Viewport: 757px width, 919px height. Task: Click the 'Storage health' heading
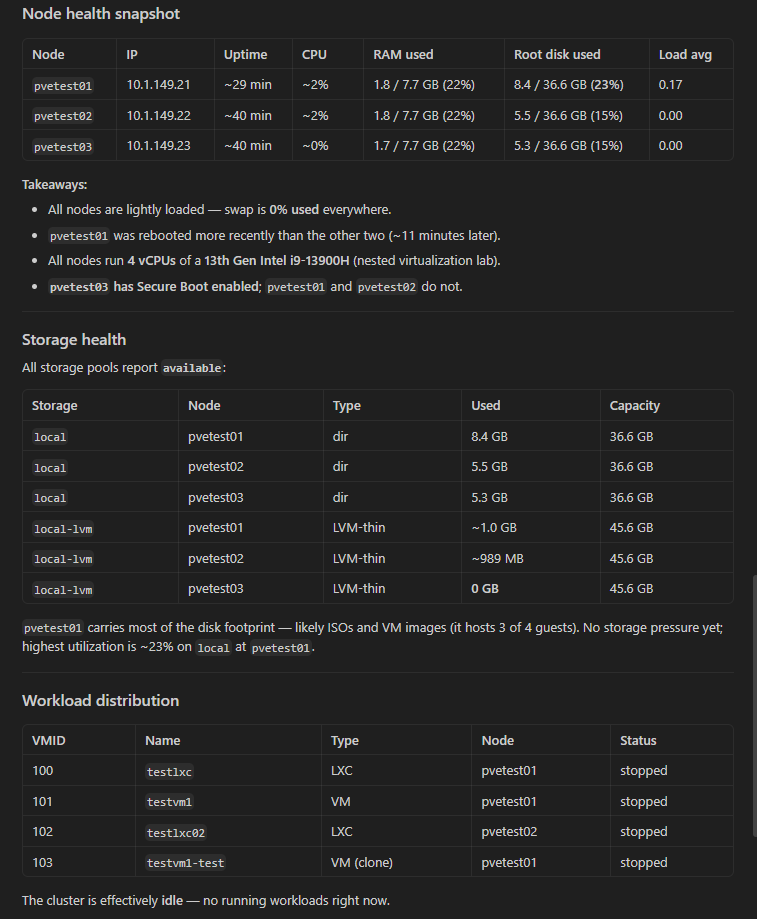pos(74,340)
